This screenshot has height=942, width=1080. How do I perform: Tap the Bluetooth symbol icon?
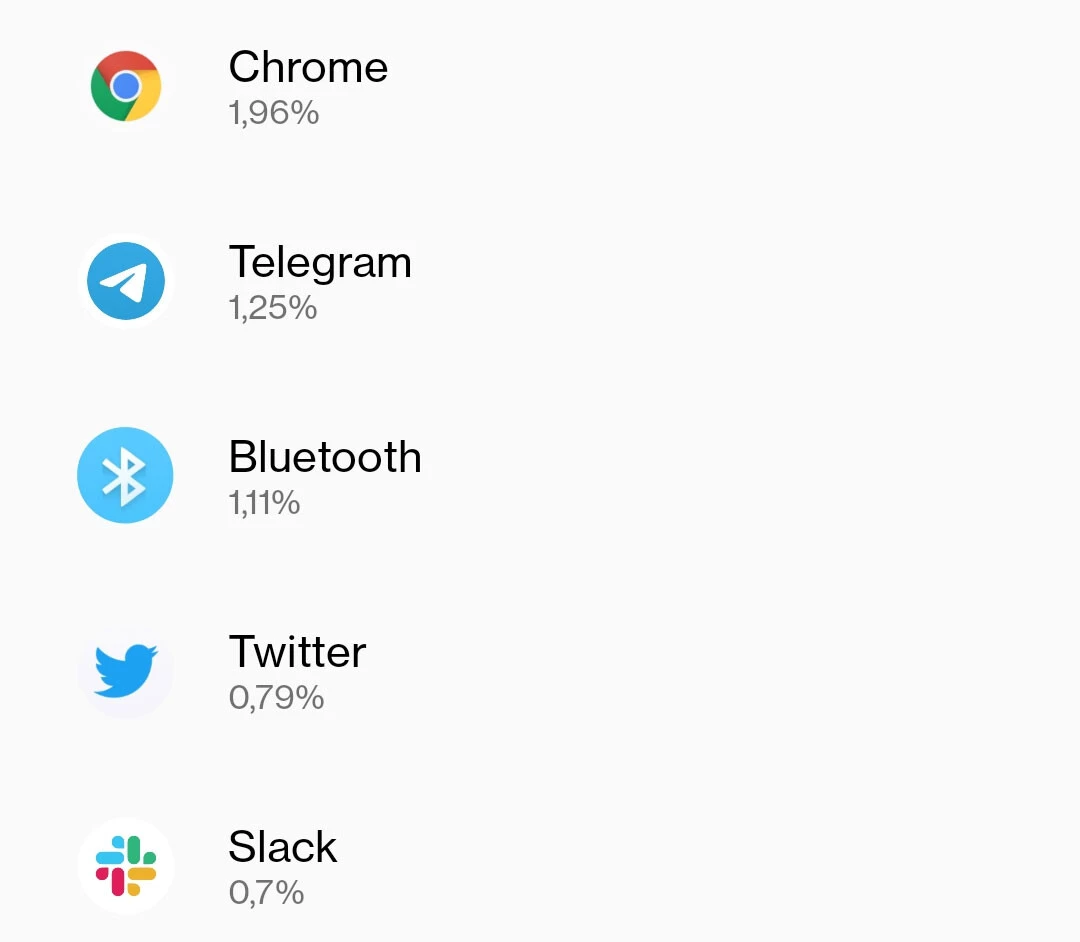tap(125, 475)
